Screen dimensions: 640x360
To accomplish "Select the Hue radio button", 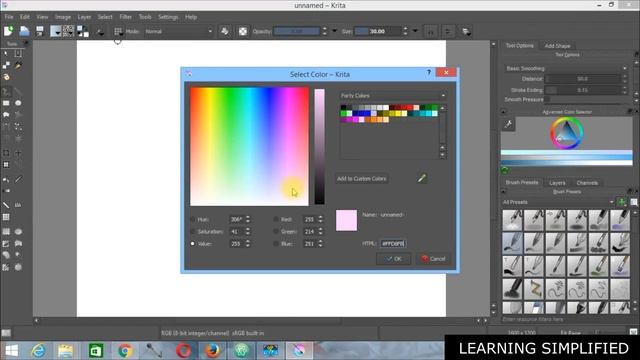I will coord(193,219).
